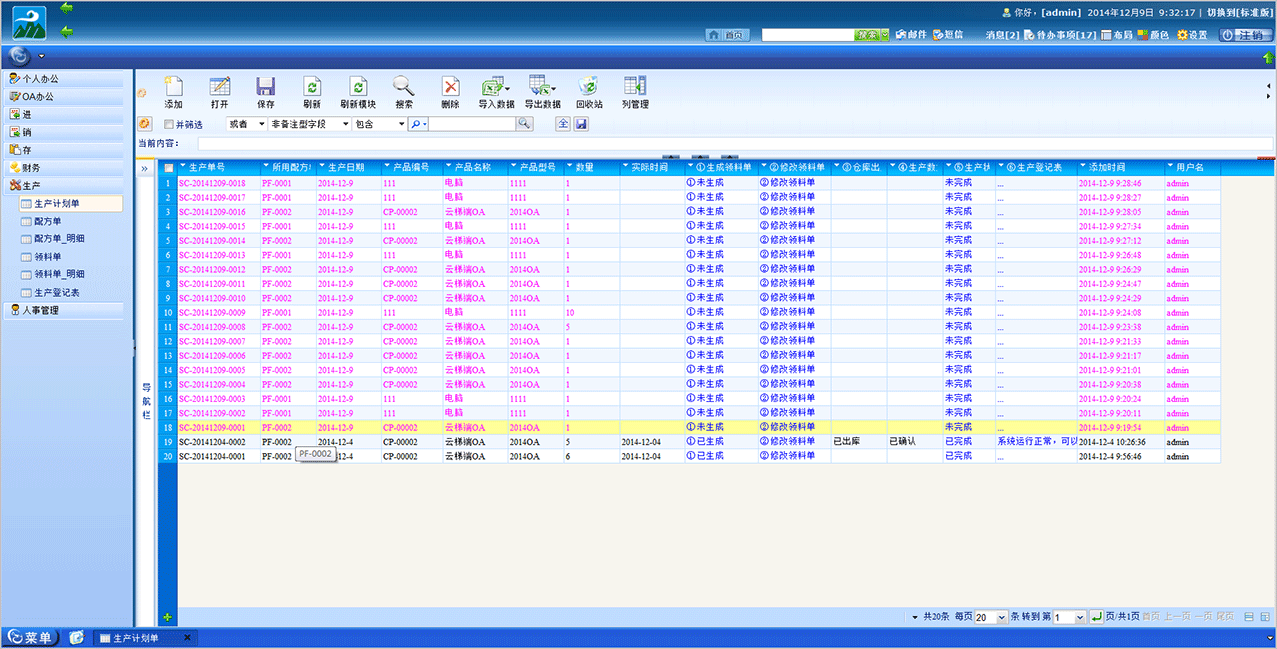
Task: Click the green up arrow at right edge
Action: [1268, 58]
